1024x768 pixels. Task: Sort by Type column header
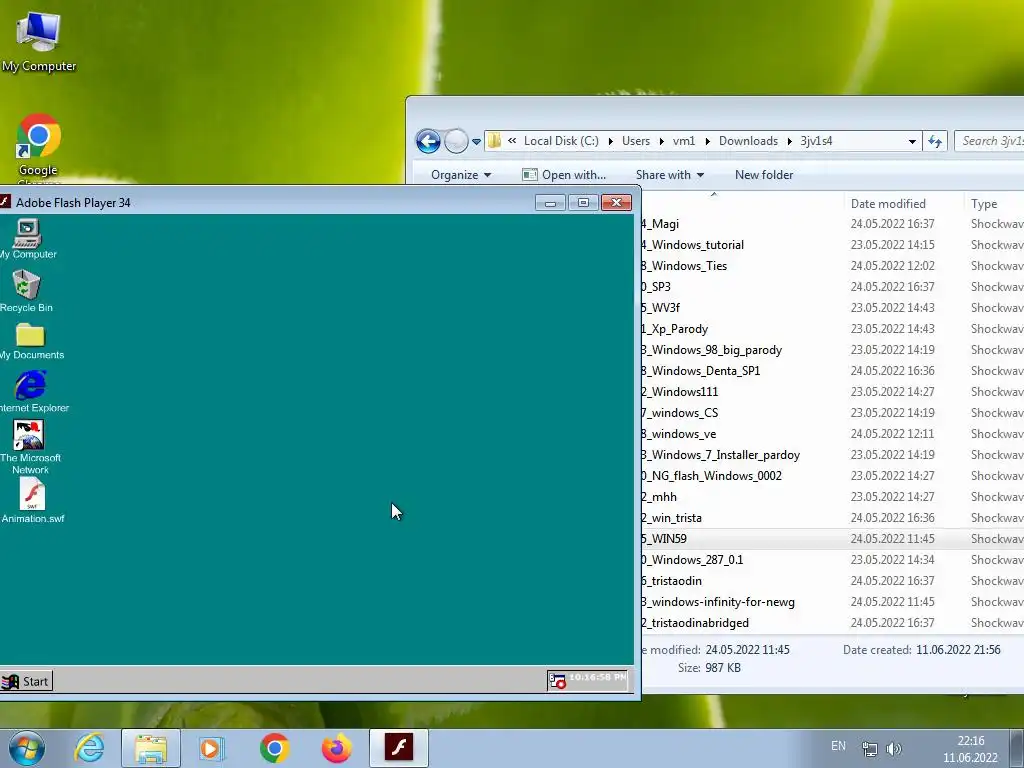click(984, 204)
